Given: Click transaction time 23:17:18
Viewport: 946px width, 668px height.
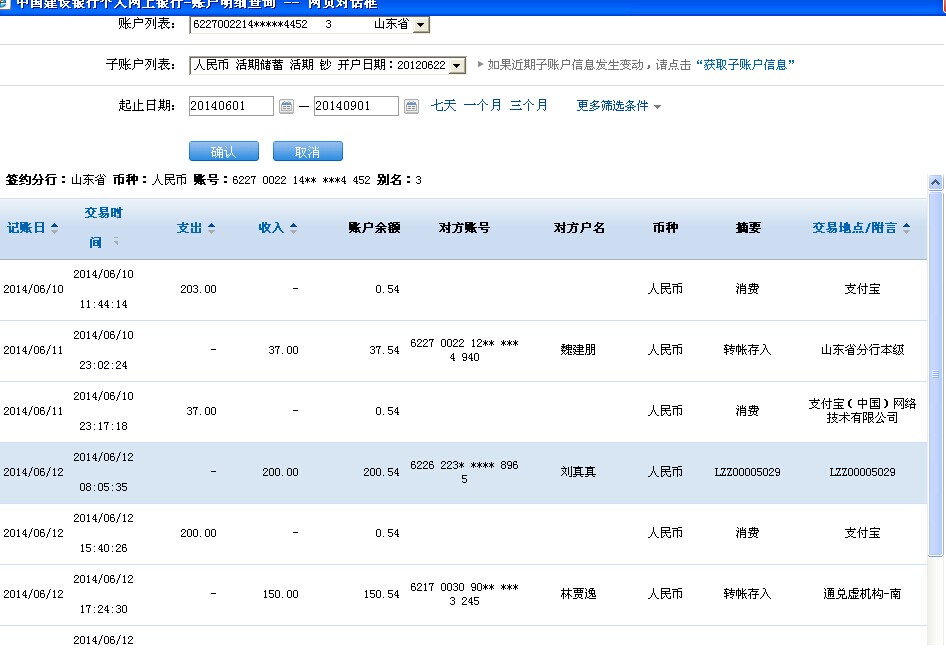Looking at the screenshot, I should coord(103,426).
